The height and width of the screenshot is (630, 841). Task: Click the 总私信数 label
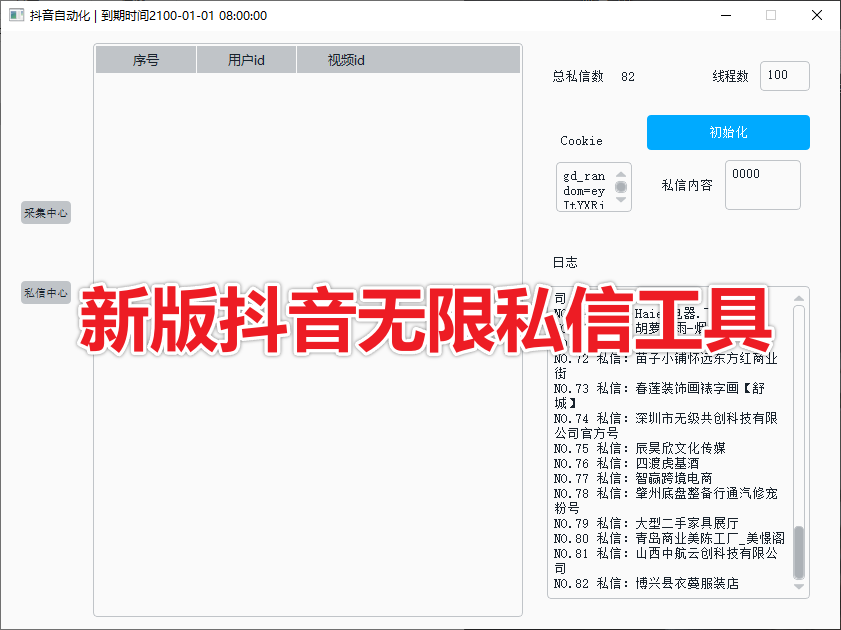click(578, 76)
